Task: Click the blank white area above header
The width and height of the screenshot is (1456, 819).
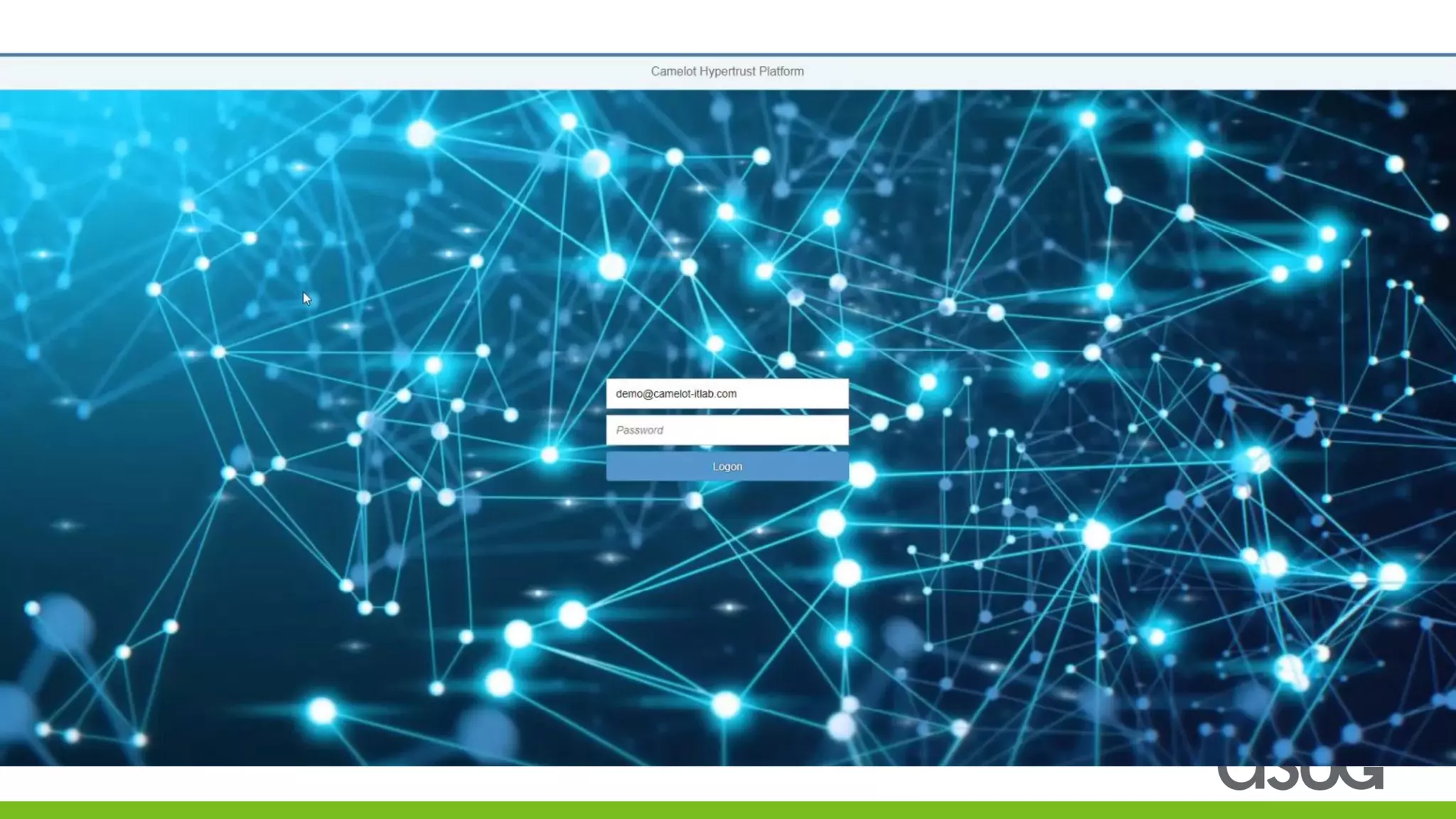Action: pyautogui.click(x=727, y=26)
